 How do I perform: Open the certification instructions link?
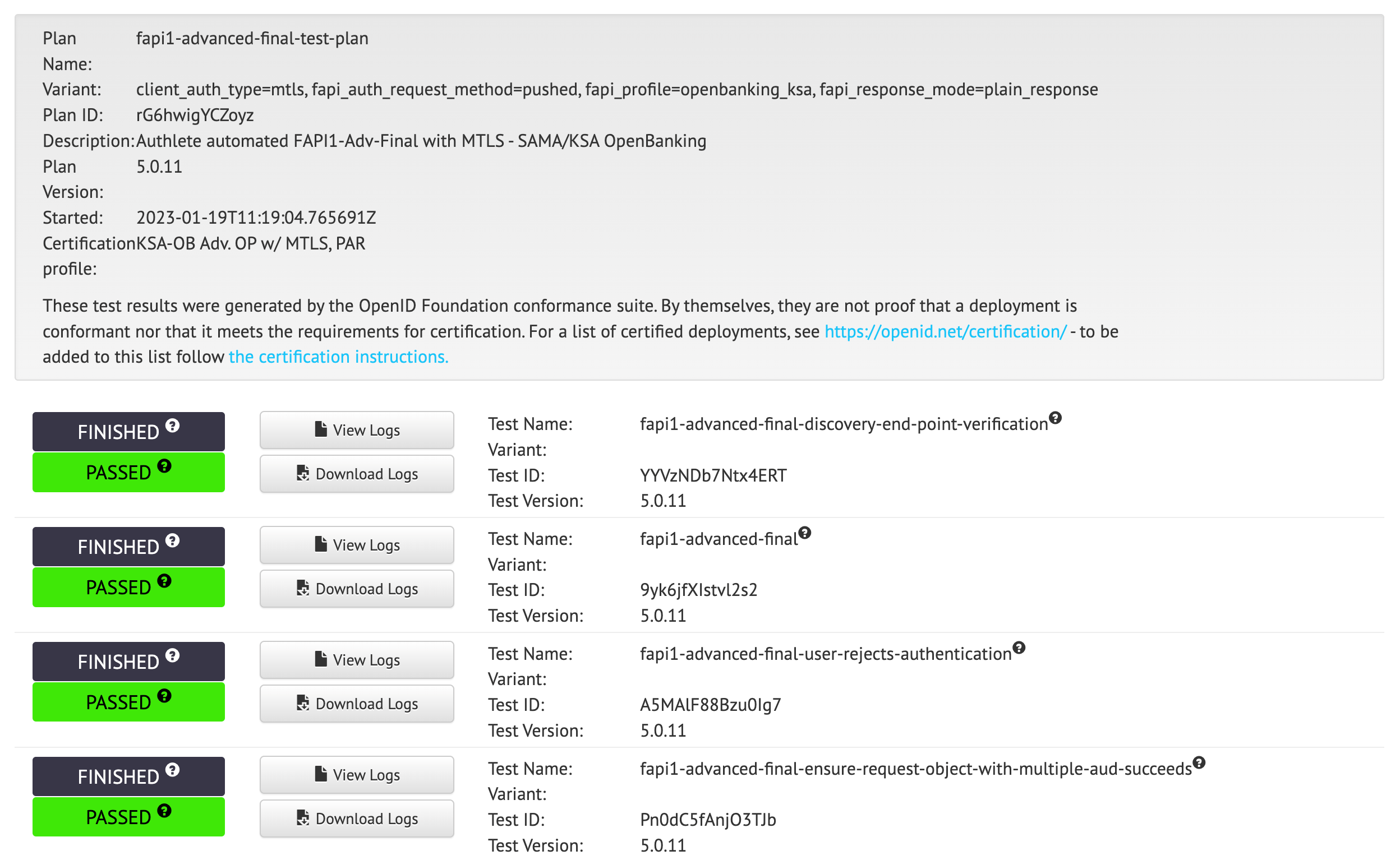pyautogui.click(x=338, y=357)
